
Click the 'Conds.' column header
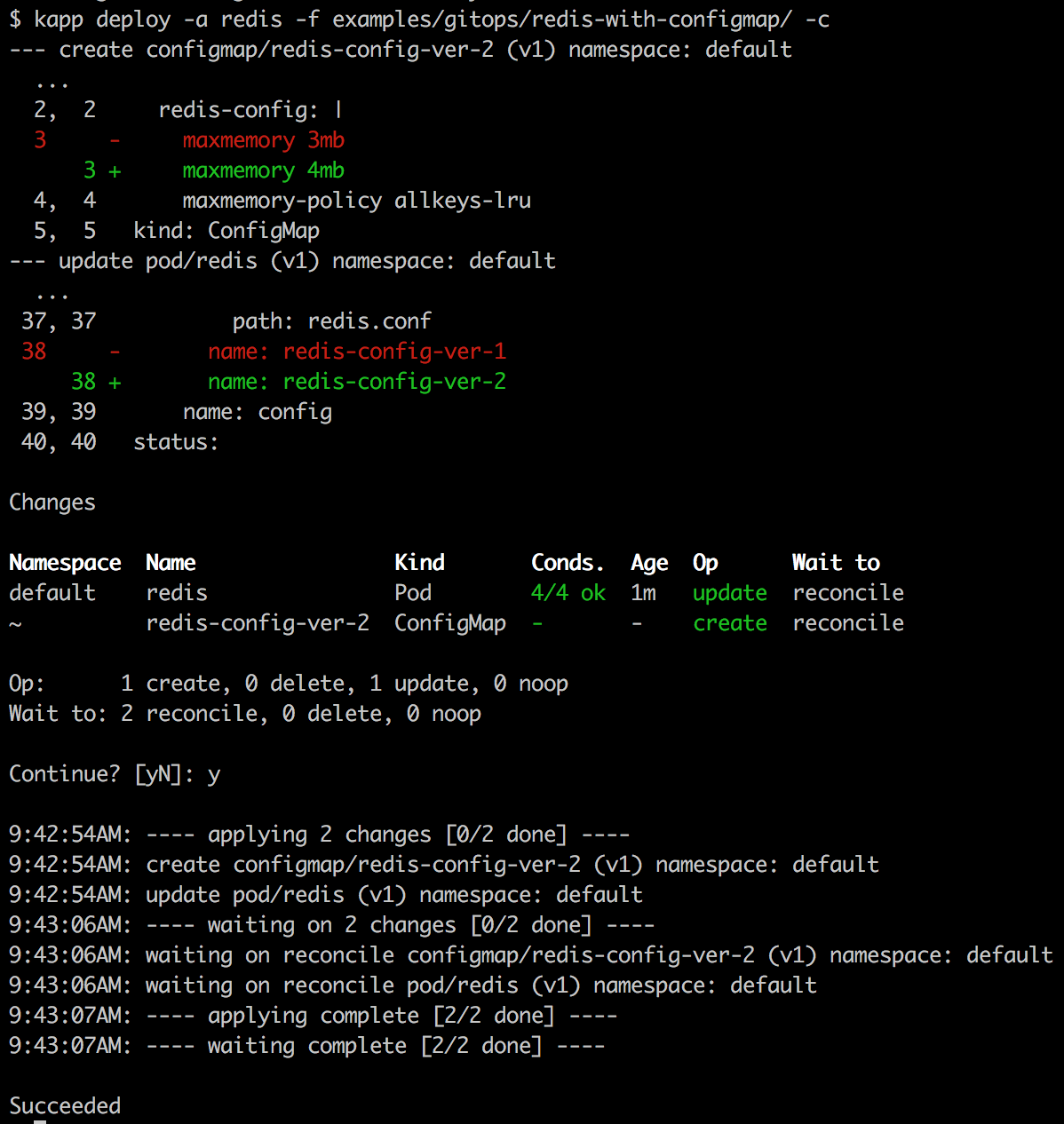pos(568,563)
